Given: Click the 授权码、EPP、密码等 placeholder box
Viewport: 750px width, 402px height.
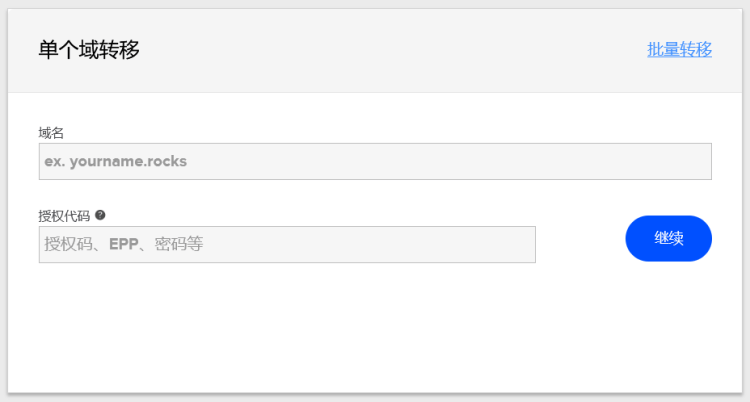Looking at the screenshot, I should [x=287, y=245].
